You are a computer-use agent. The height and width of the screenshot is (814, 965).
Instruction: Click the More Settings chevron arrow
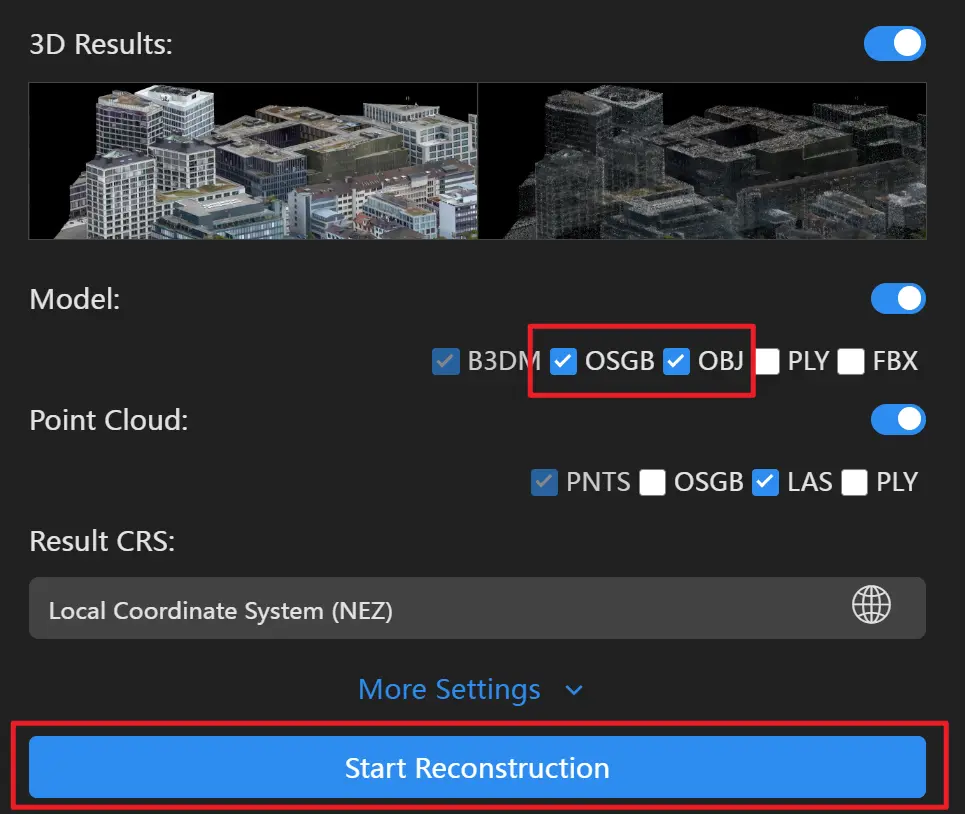[x=574, y=691]
